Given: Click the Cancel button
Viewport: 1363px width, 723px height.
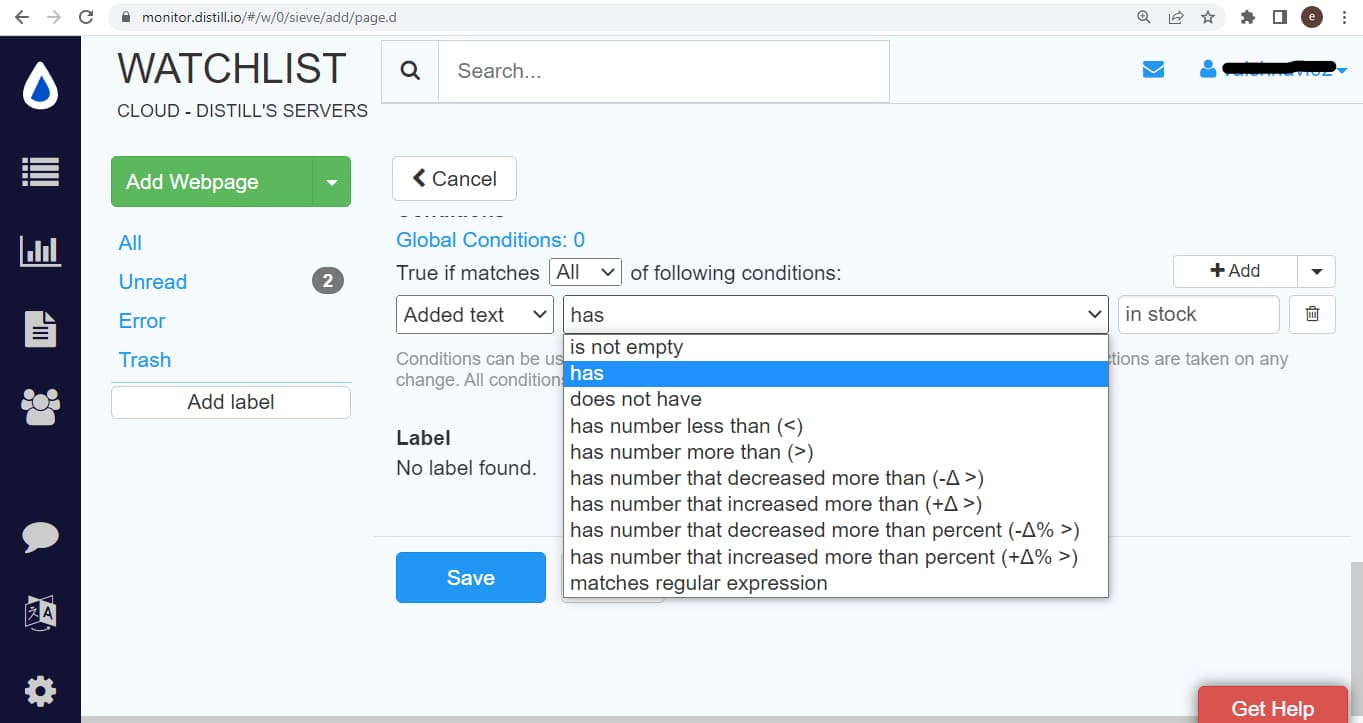Looking at the screenshot, I should (x=454, y=179).
